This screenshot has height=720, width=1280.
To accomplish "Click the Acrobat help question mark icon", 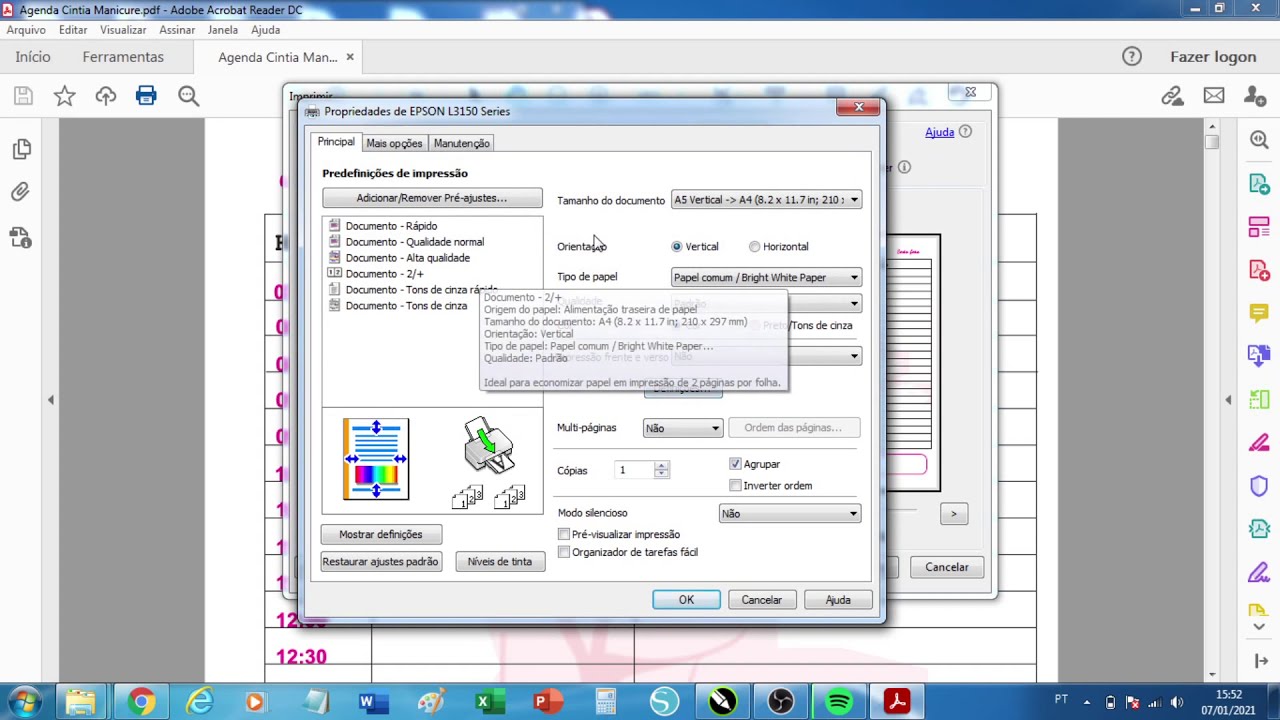I will [1132, 57].
